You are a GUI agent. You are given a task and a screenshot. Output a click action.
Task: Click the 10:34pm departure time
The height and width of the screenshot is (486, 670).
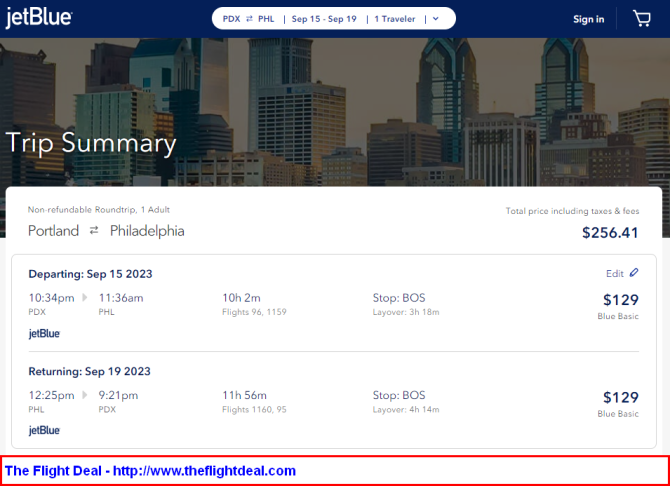[51, 298]
